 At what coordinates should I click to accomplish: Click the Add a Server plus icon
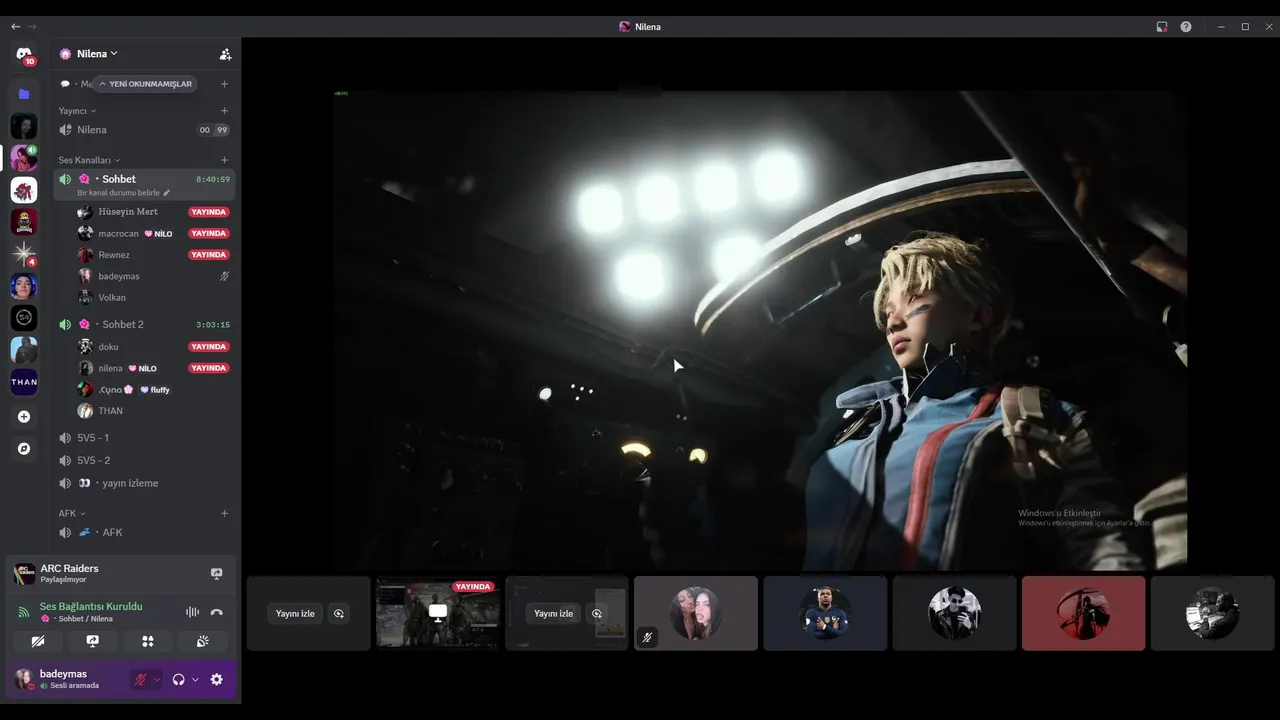[x=24, y=417]
